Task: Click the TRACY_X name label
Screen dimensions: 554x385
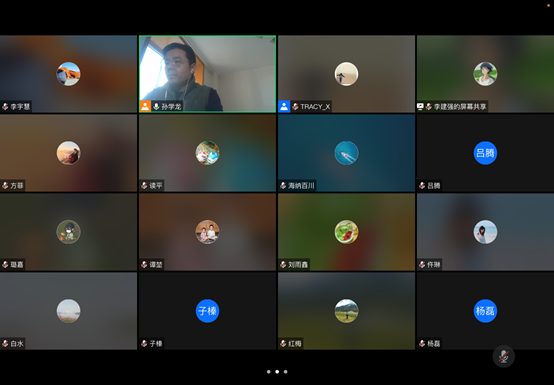Action: (315, 107)
